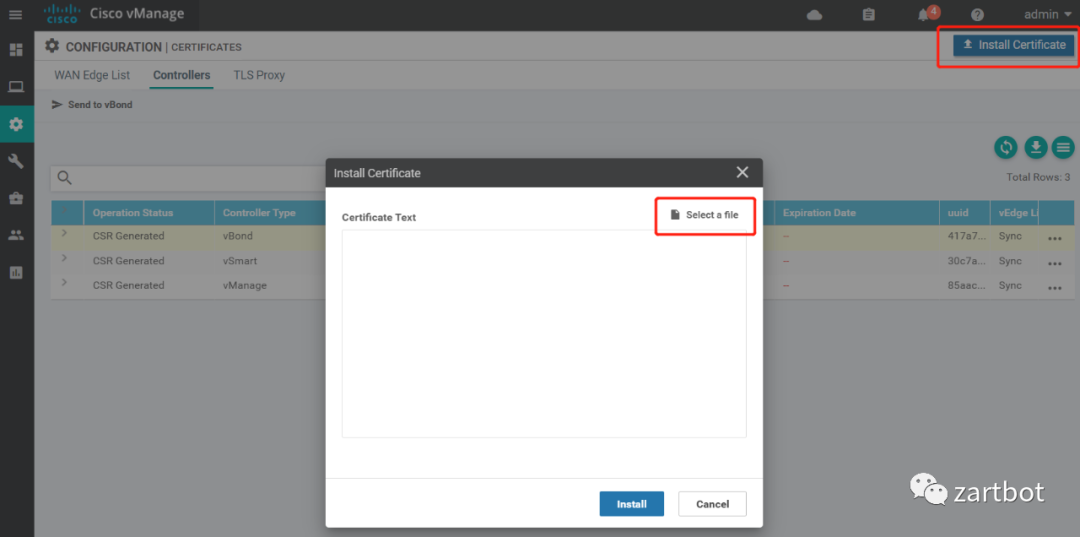Viewport: 1080px width, 537px height.
Task: Open the Maintenance briefcase sidebar icon
Action: (x=16, y=198)
